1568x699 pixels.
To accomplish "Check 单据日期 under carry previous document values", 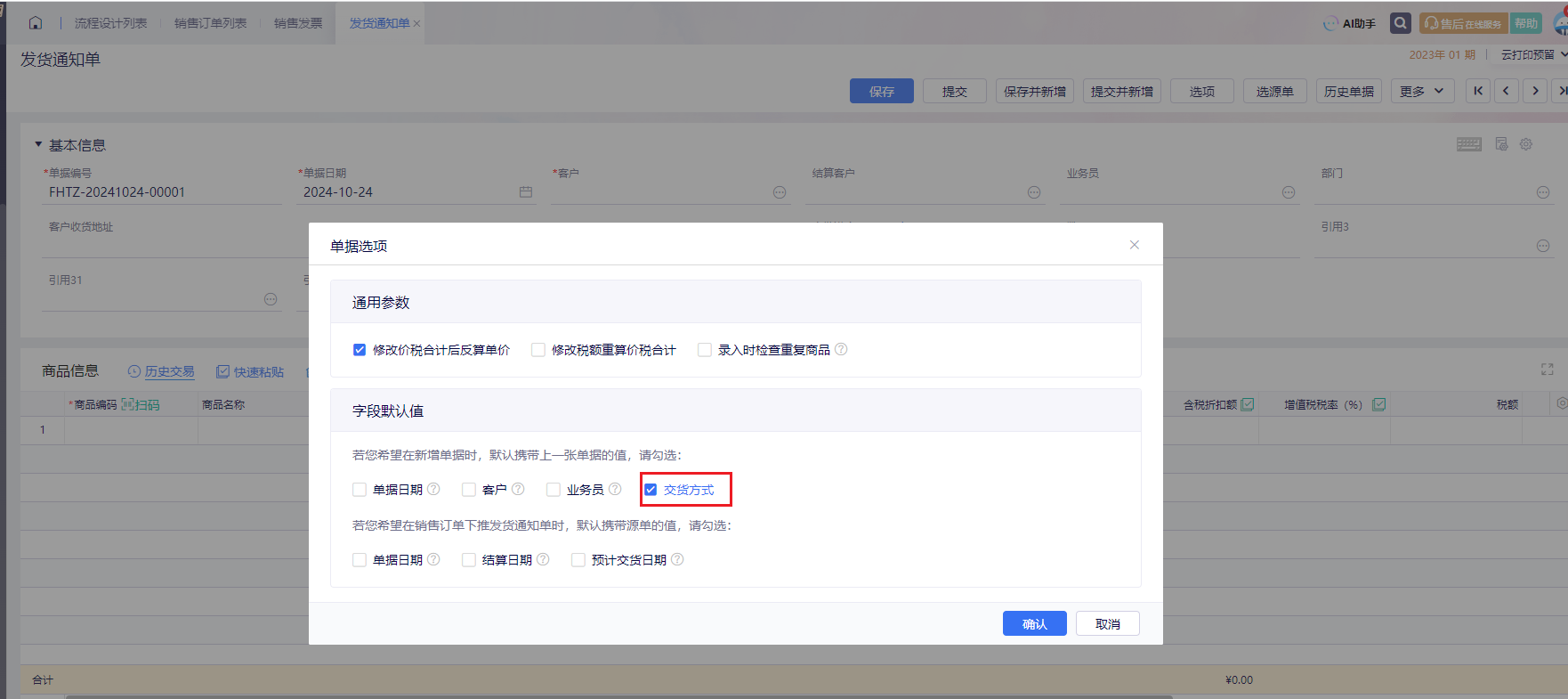I will coord(360,490).
